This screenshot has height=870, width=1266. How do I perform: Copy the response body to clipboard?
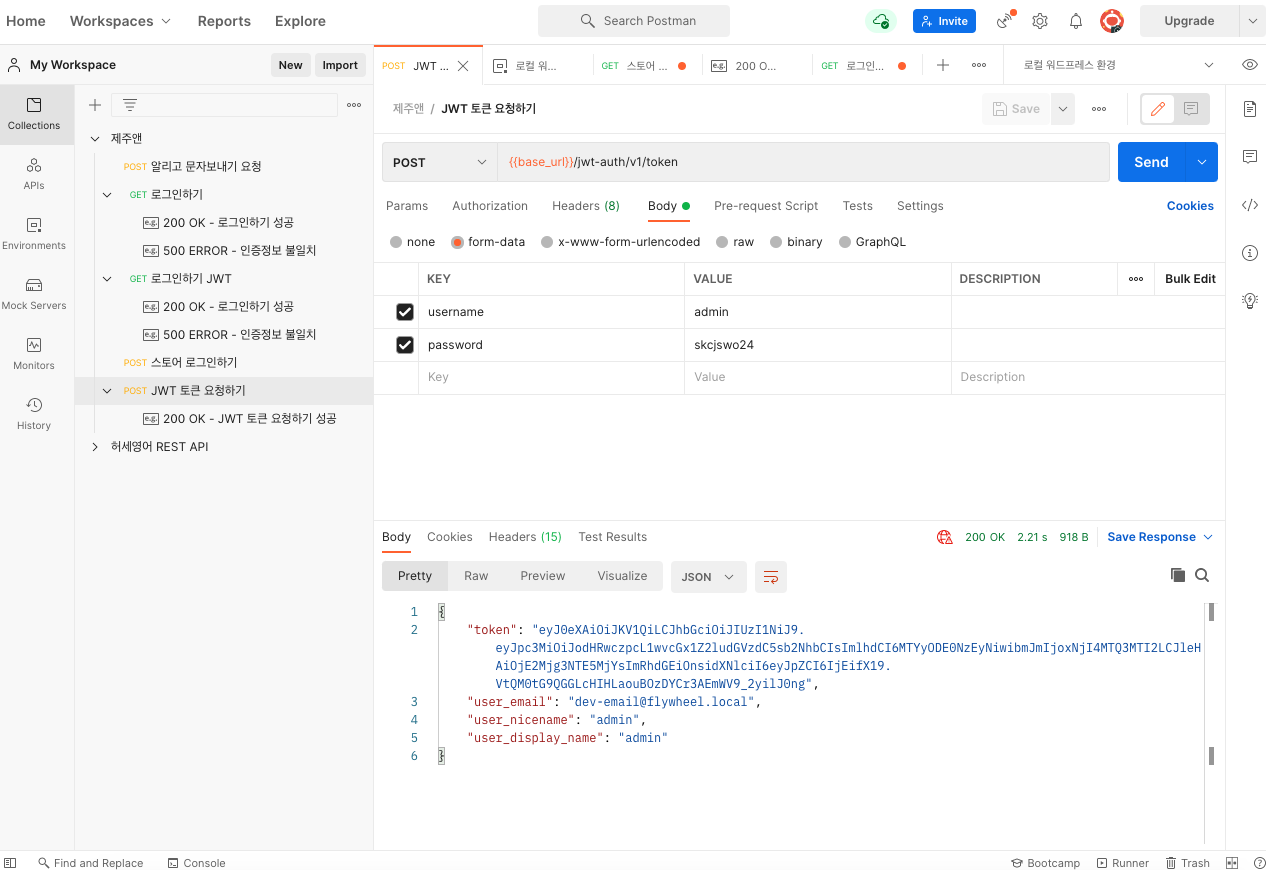pos(1178,575)
